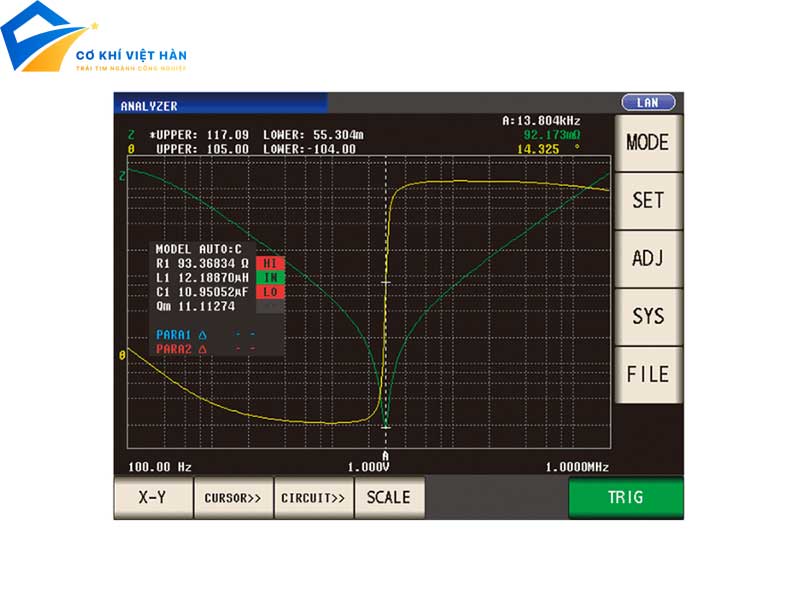
Task: Open the FILE menu
Action: point(647,374)
